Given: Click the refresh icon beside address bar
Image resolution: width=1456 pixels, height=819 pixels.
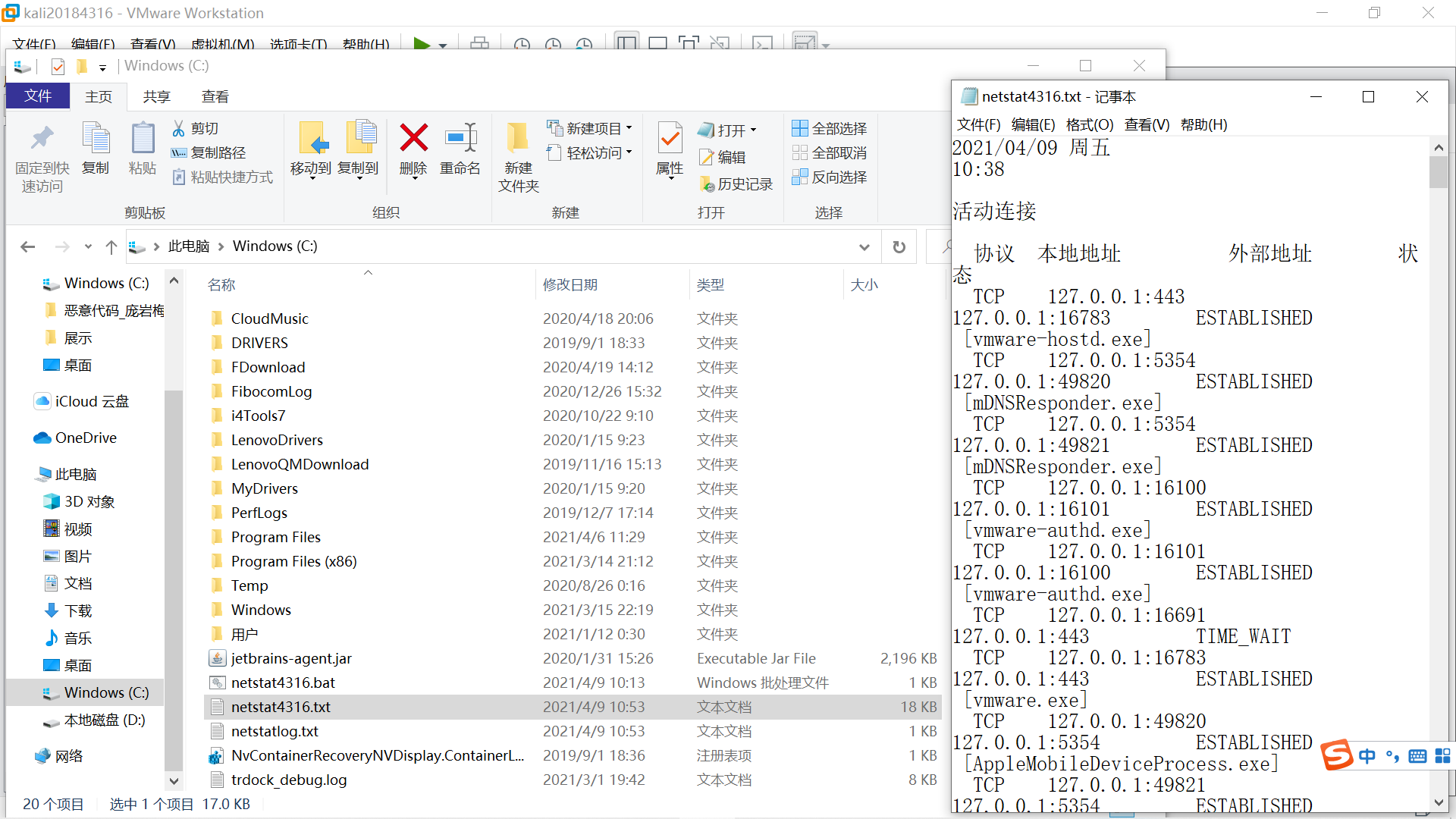Looking at the screenshot, I should pos(899,246).
